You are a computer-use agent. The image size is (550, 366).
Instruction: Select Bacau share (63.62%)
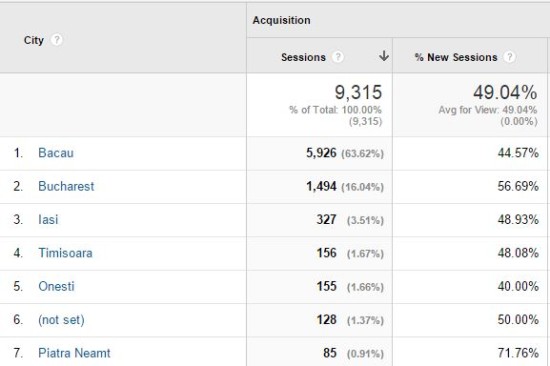(x=362, y=154)
